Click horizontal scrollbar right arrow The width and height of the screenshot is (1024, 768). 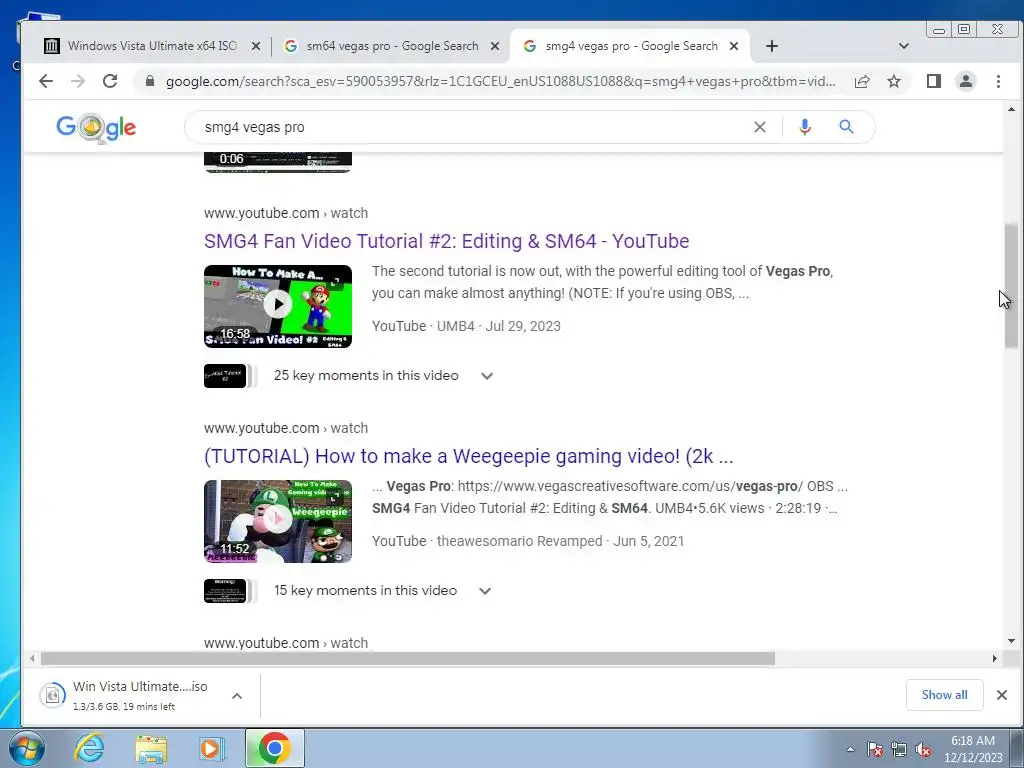pyautogui.click(x=995, y=658)
